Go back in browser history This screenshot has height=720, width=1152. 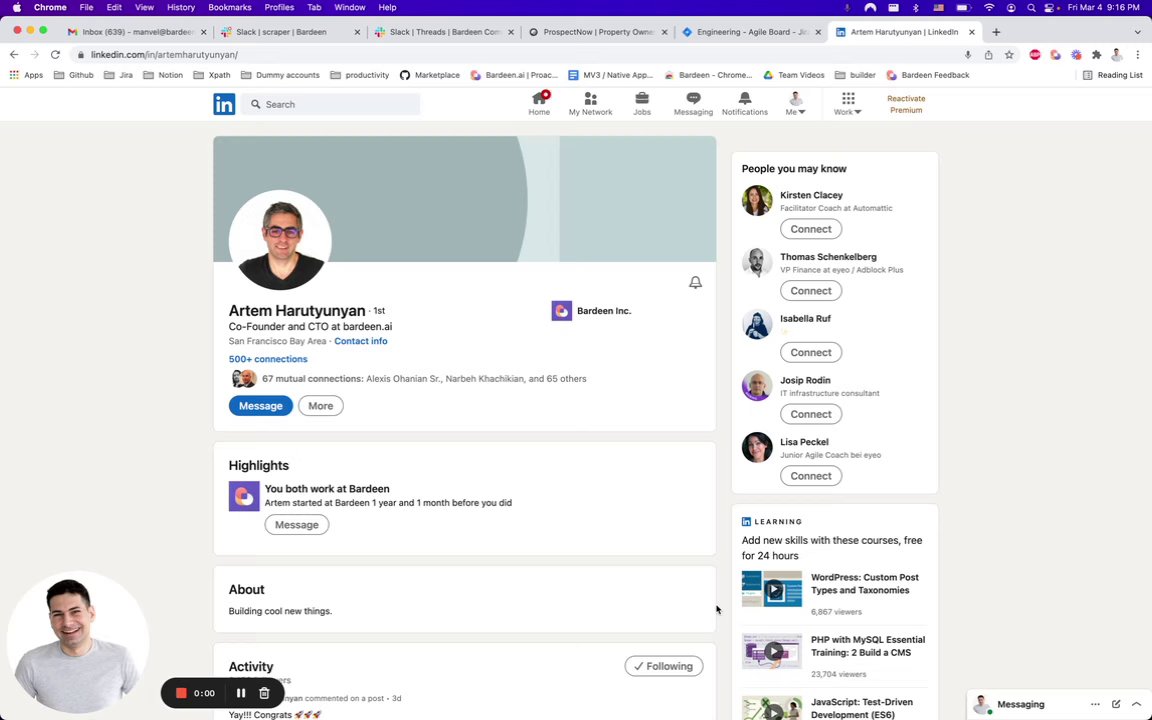(14, 54)
